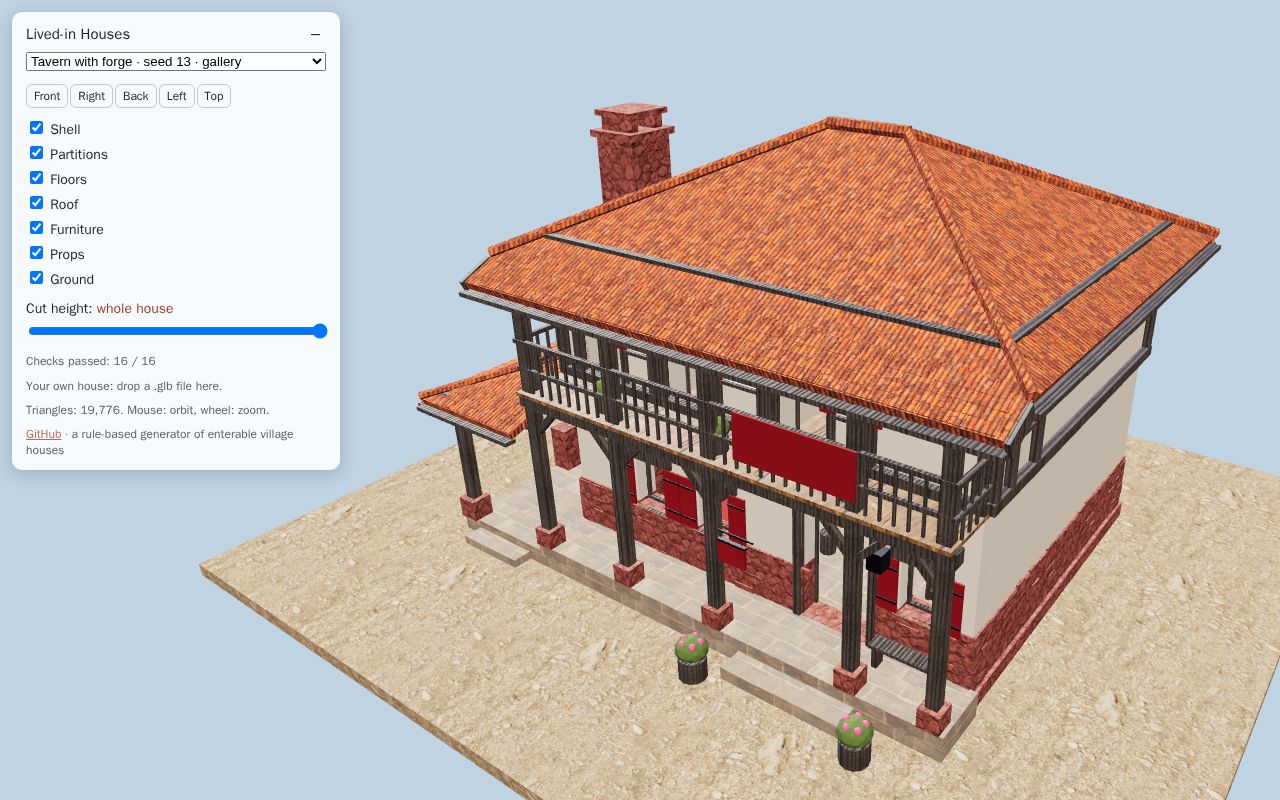Click the 'Checks passed: 16 / 16' text
This screenshot has height=800, width=1280.
[x=91, y=361]
